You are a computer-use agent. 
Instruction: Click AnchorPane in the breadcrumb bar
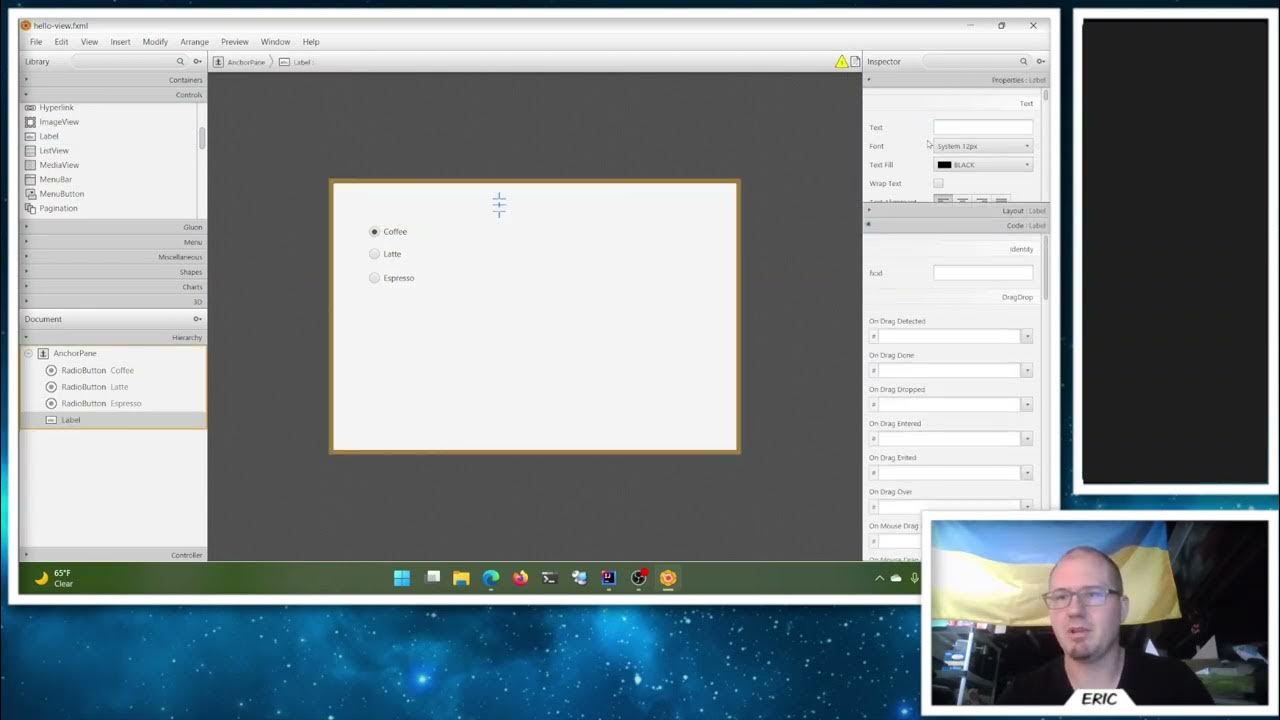tap(246, 62)
